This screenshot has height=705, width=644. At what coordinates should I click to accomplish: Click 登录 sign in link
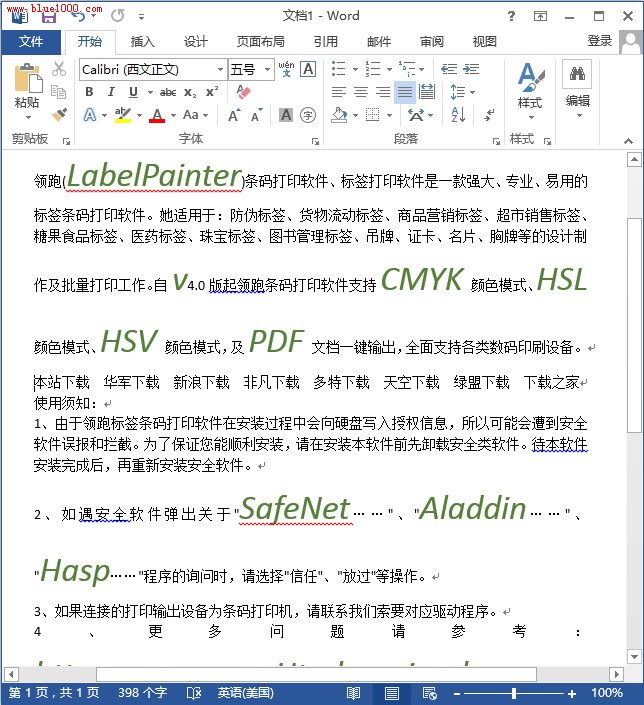coord(600,41)
